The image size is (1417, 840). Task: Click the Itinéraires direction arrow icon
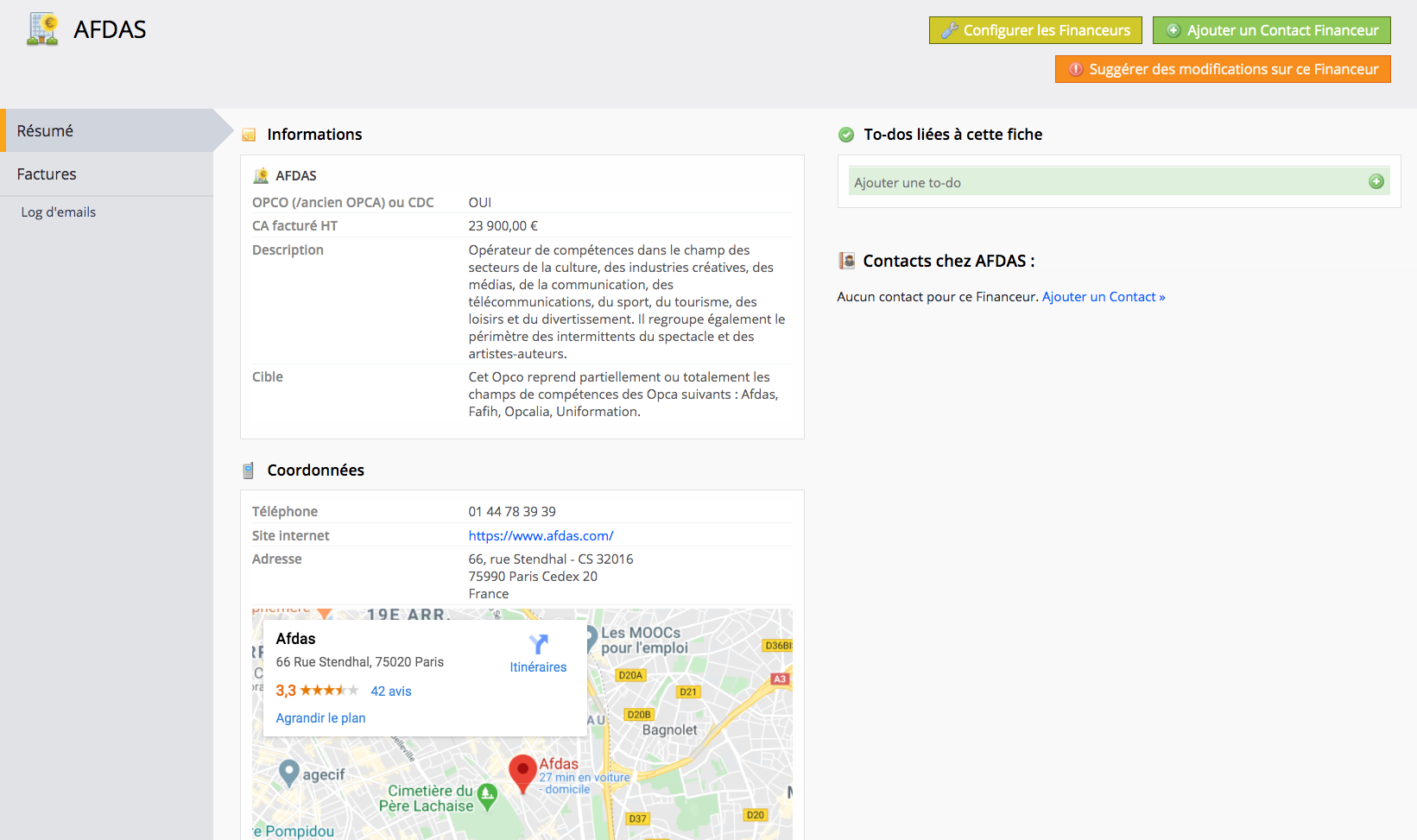539,645
